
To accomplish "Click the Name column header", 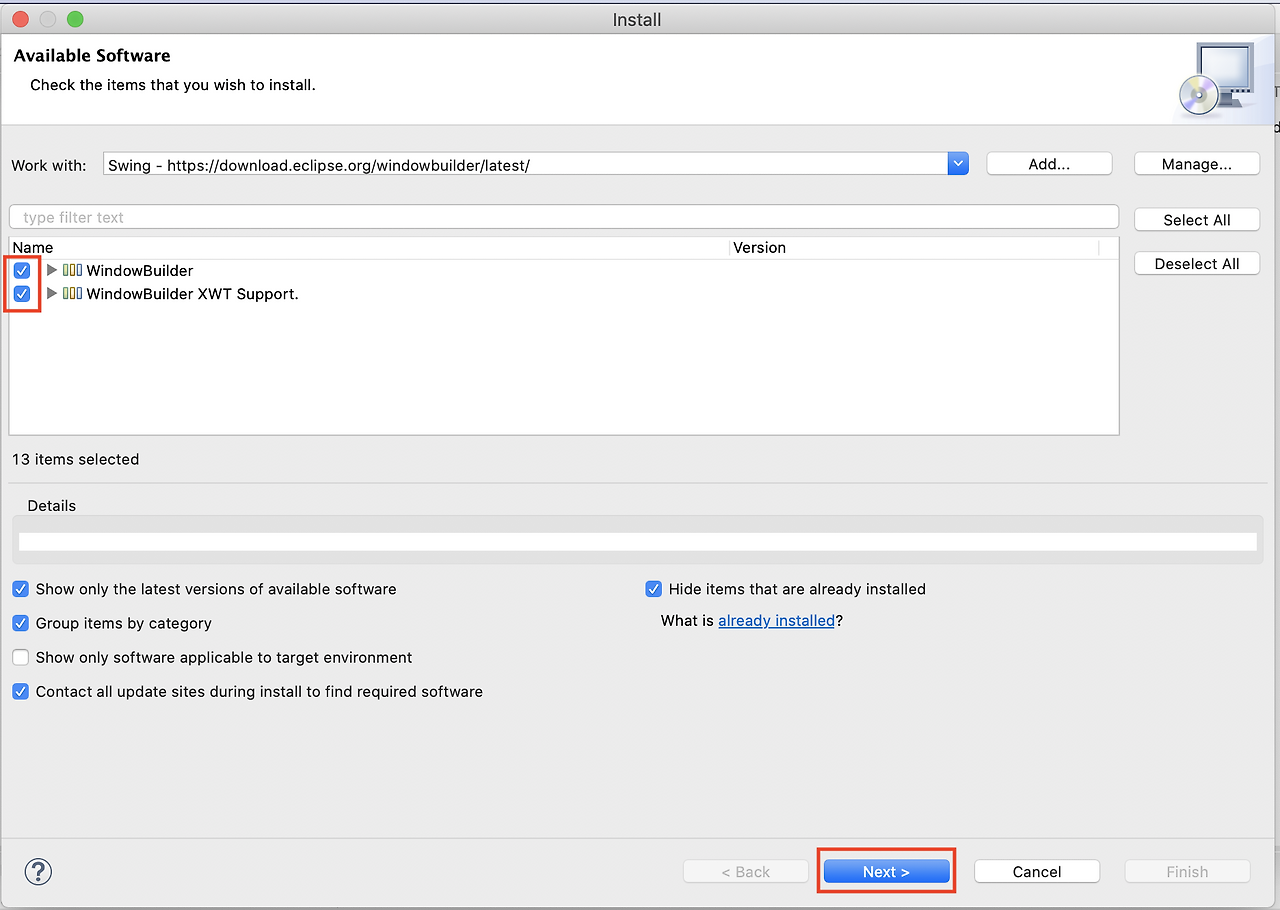I will 369,247.
